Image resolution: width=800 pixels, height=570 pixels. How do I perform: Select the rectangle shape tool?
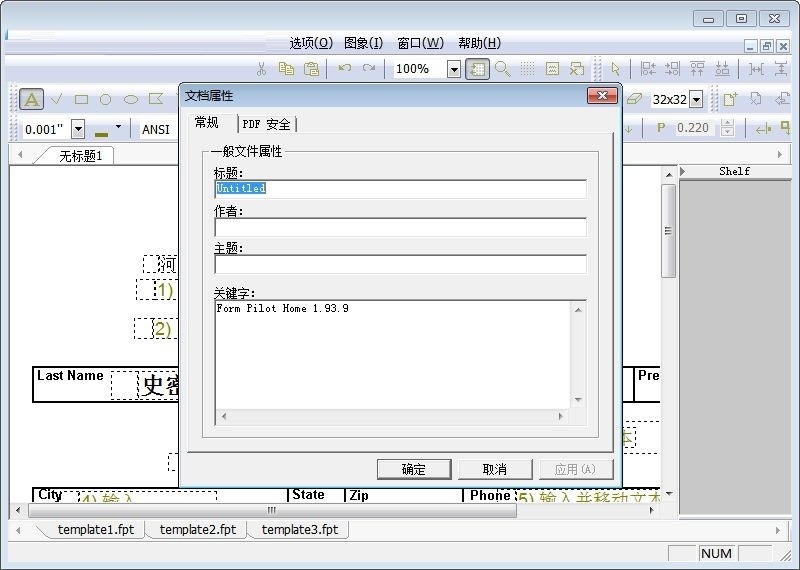click(x=81, y=99)
